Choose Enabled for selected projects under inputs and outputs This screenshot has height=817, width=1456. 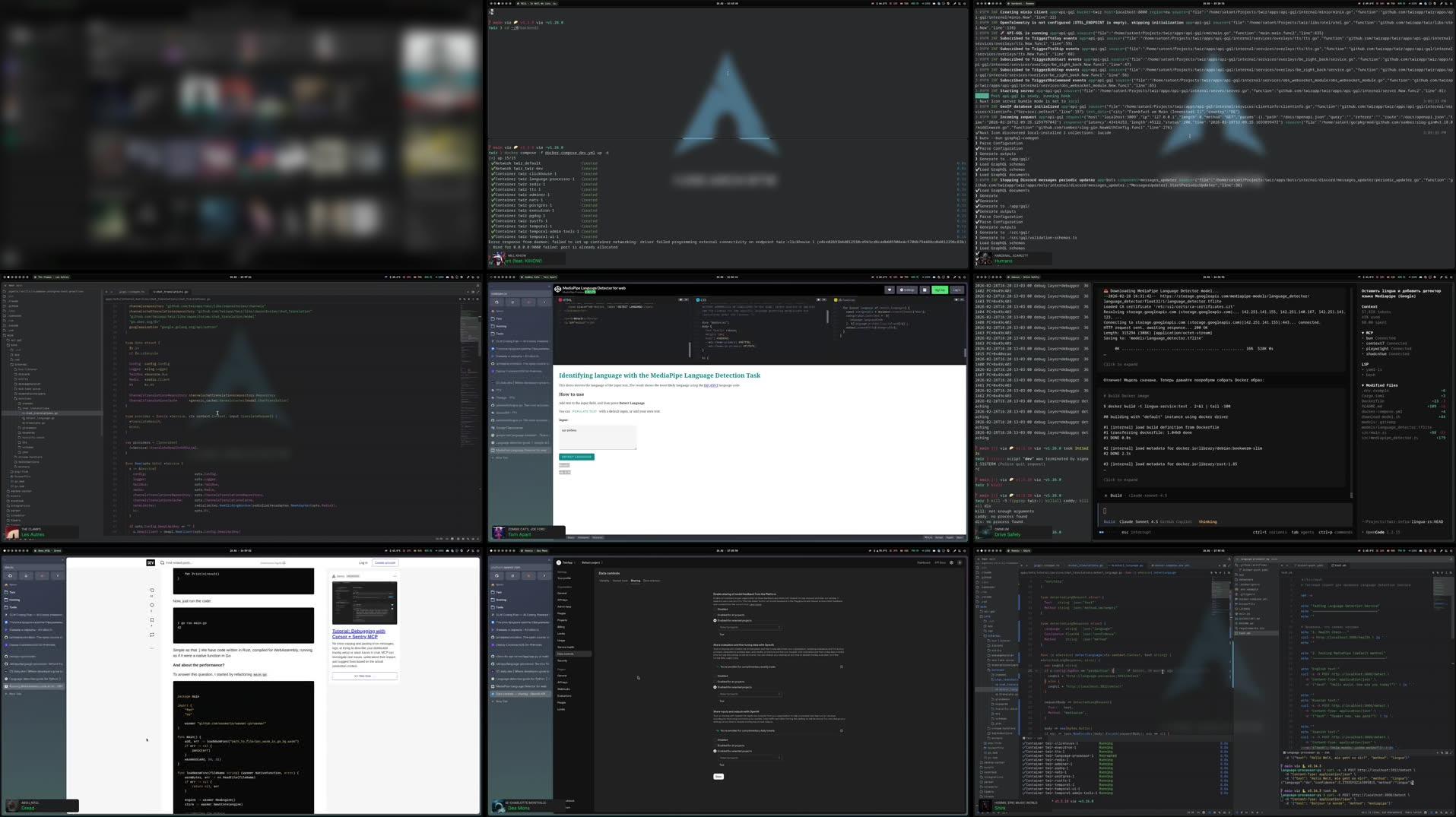(x=715, y=752)
